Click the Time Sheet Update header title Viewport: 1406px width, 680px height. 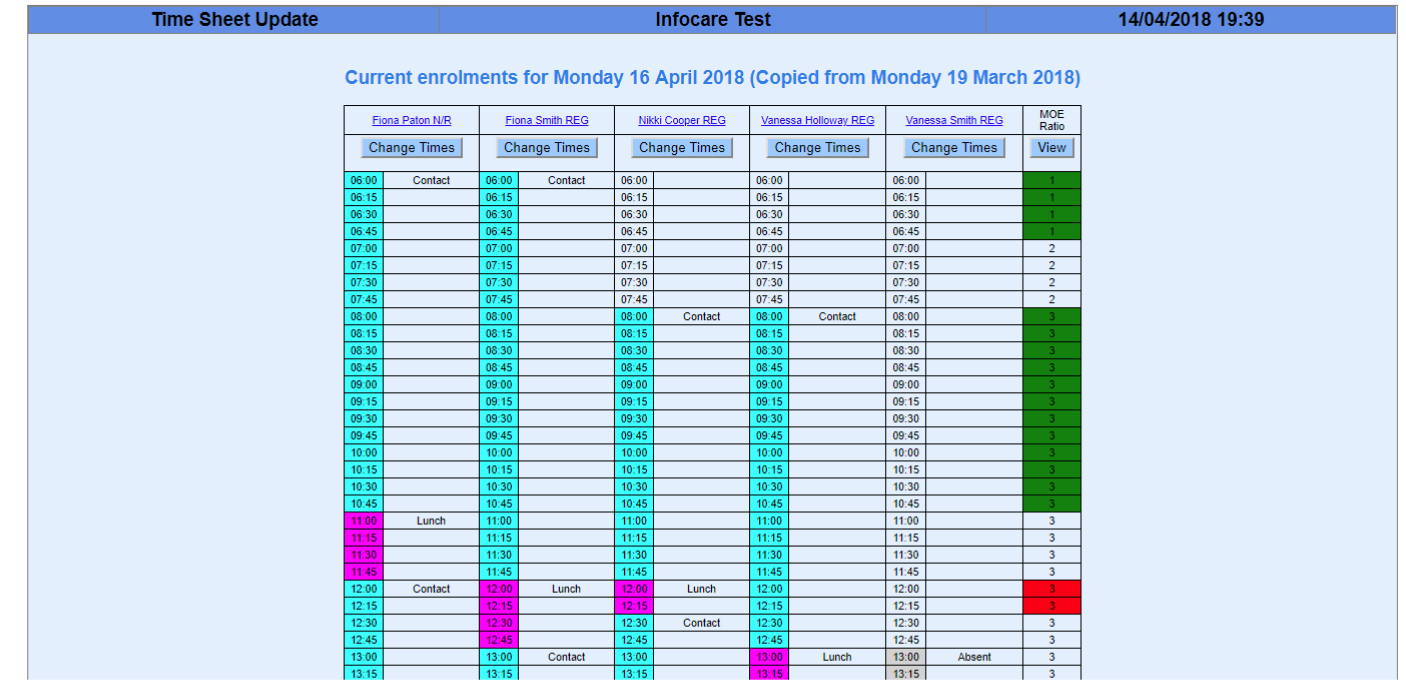[235, 20]
